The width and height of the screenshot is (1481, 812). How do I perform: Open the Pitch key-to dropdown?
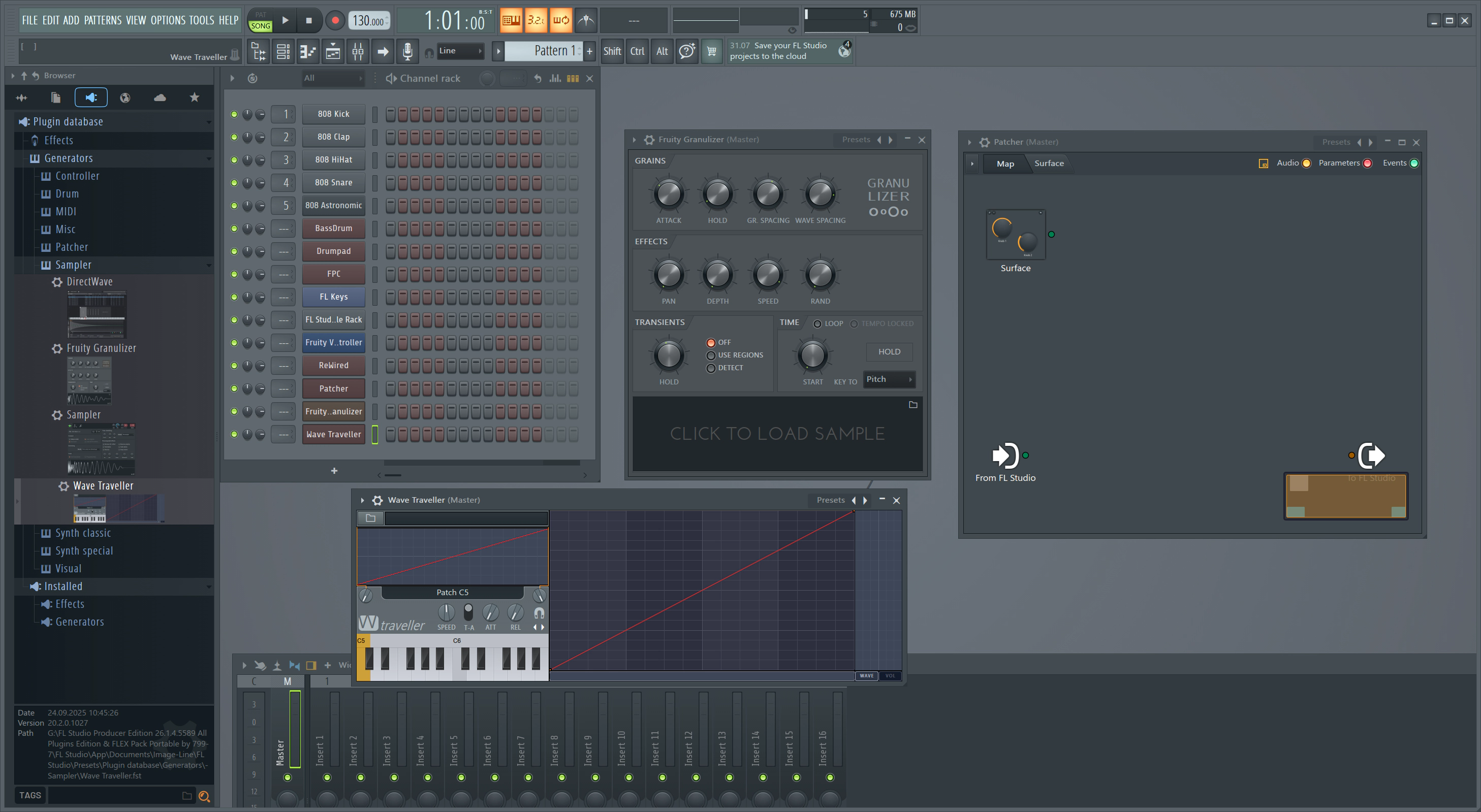889,379
